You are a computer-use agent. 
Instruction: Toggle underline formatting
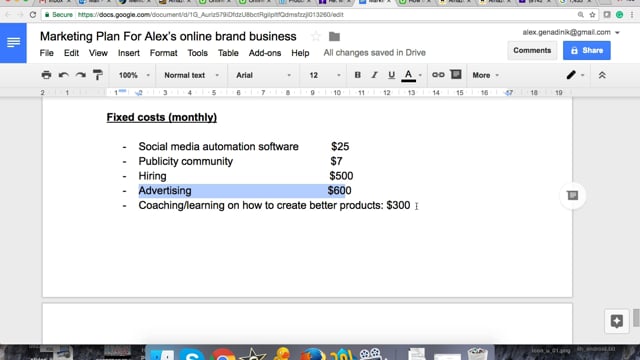pos(391,75)
